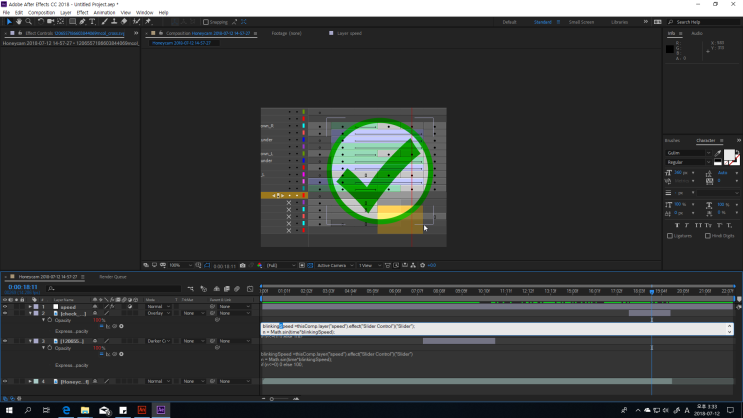Select the Libraries workspace
Viewport: 743px width, 418px height.
pyautogui.click(x=619, y=22)
